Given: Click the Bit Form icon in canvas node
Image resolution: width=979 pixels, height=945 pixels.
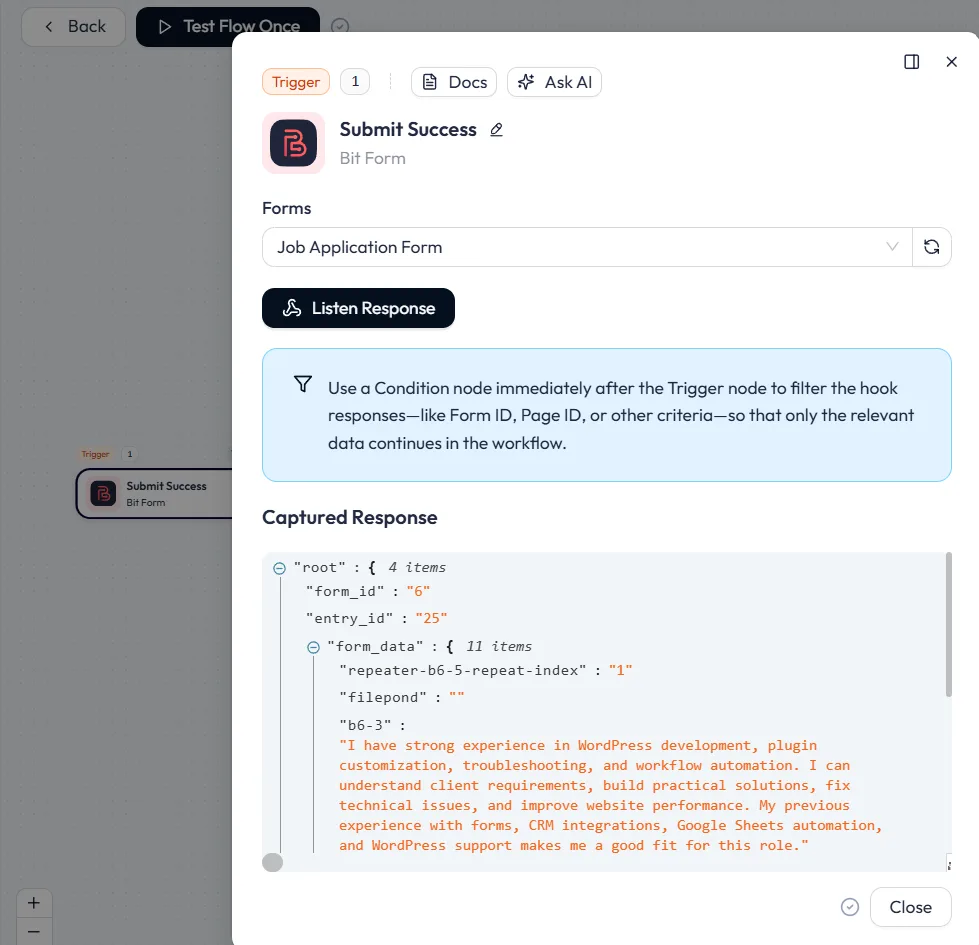Looking at the screenshot, I should (103, 493).
